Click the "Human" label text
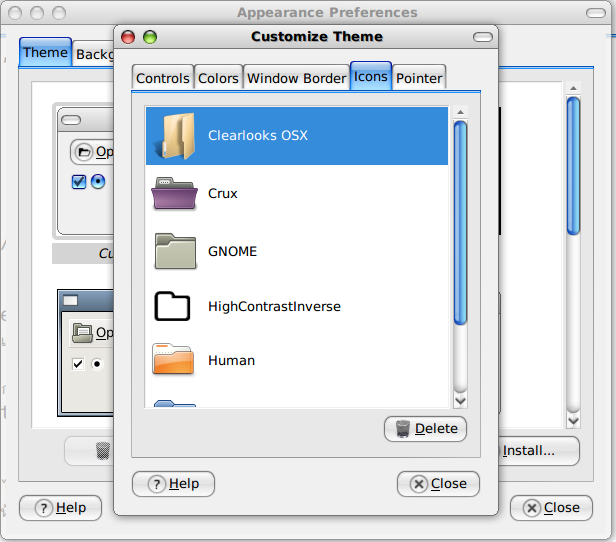The image size is (616, 542). coord(231,361)
